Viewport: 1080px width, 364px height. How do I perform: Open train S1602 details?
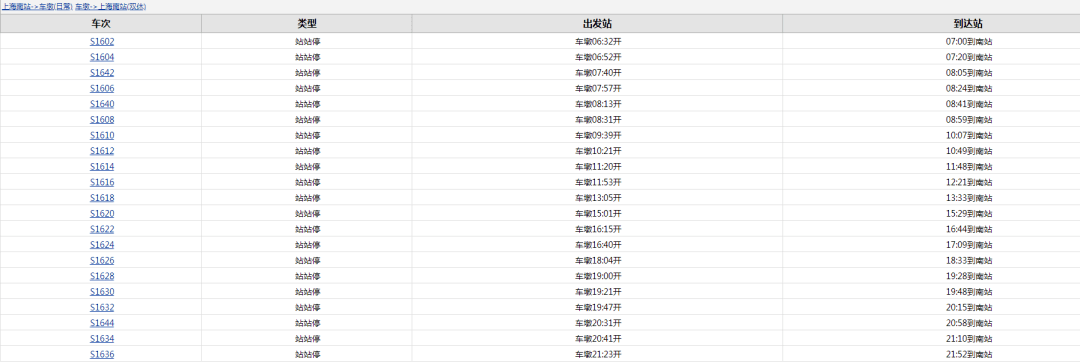pos(102,41)
